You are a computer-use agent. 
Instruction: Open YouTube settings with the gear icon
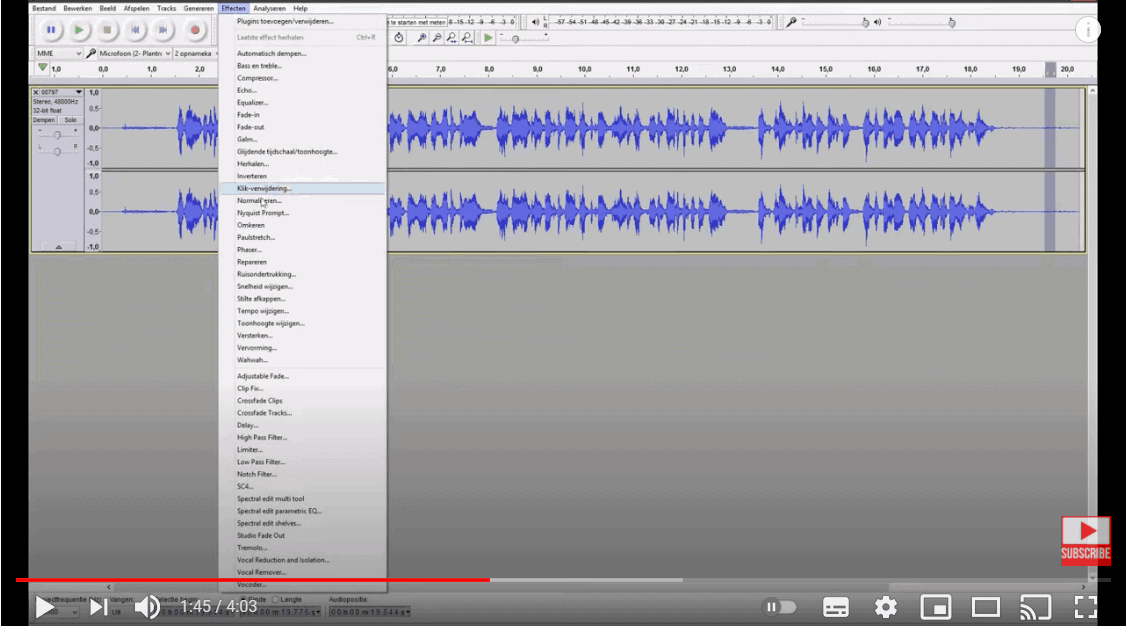(x=885, y=607)
